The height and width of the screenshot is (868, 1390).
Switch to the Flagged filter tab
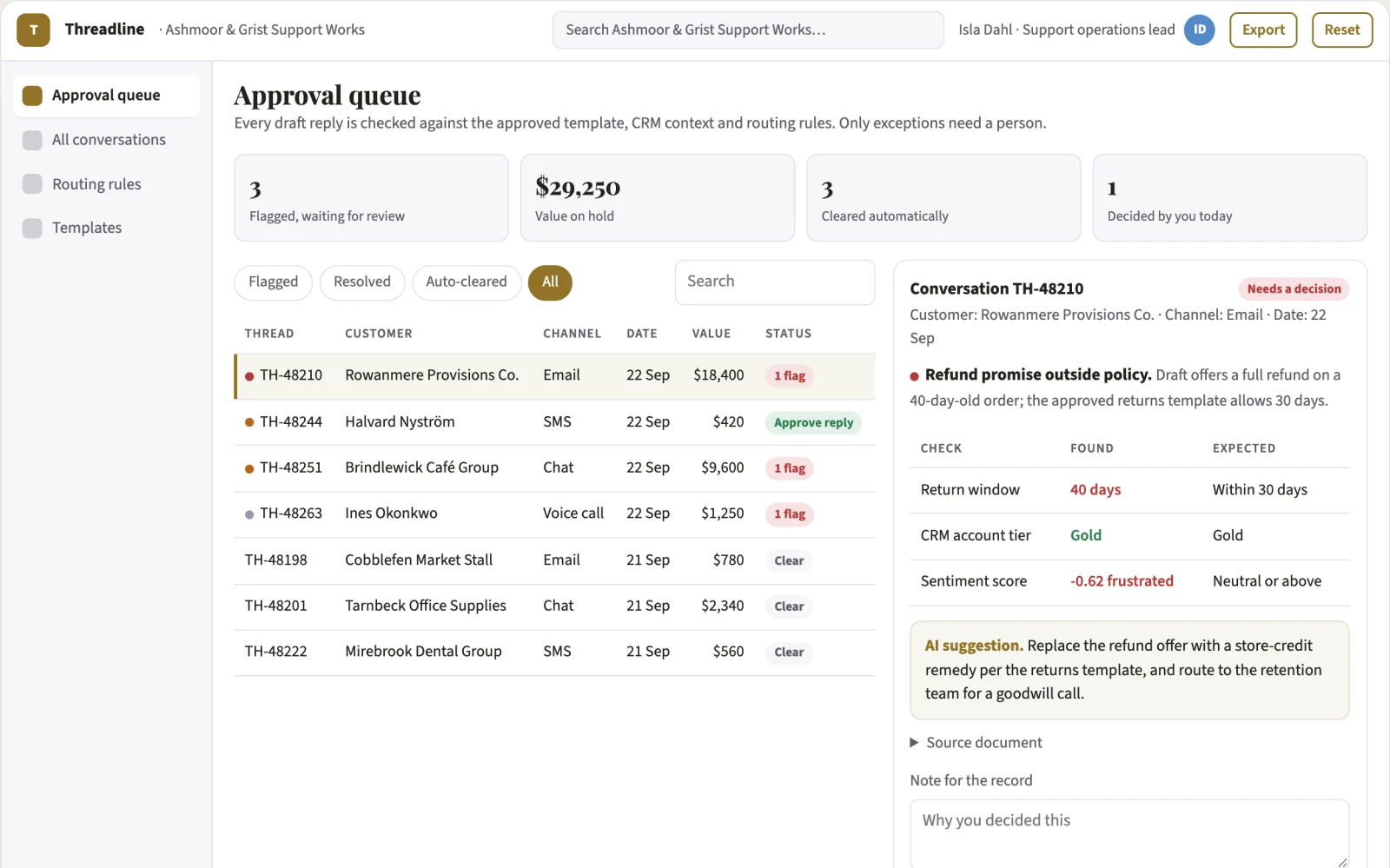273,282
